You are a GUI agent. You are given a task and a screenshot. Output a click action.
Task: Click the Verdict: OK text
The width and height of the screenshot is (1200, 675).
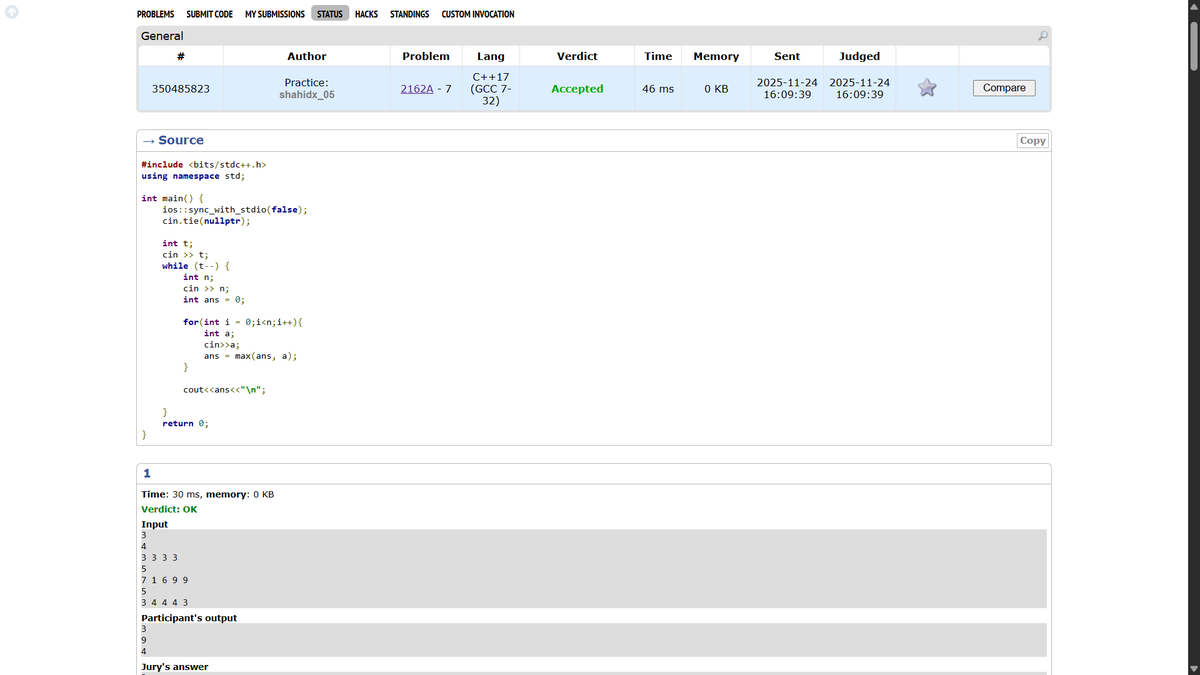point(170,509)
